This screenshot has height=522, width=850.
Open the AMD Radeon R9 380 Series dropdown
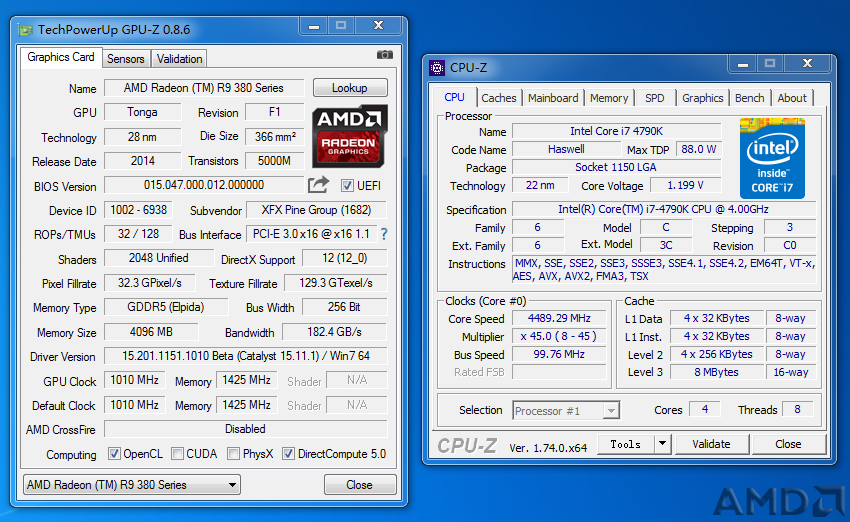click(x=132, y=485)
